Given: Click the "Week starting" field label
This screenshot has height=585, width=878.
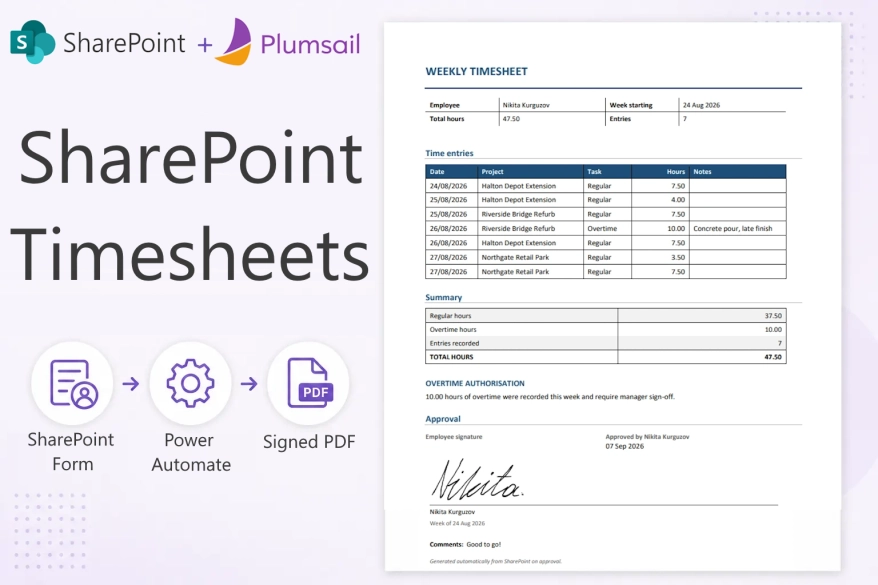Looking at the screenshot, I should [x=631, y=105].
